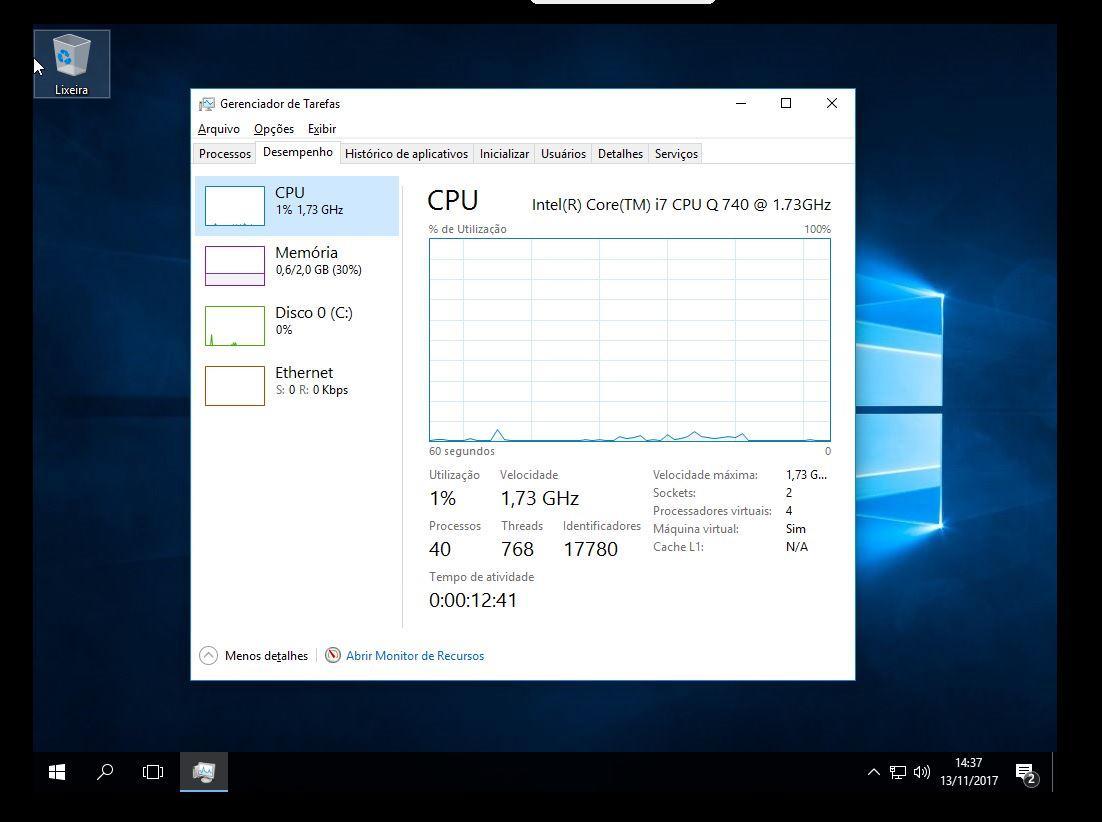The width and height of the screenshot is (1102, 822).
Task: Click the '60 segundos' graph label
Action: click(462, 451)
